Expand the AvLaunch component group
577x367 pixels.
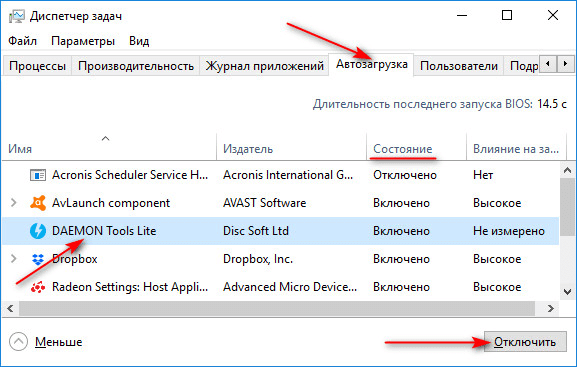[14, 203]
